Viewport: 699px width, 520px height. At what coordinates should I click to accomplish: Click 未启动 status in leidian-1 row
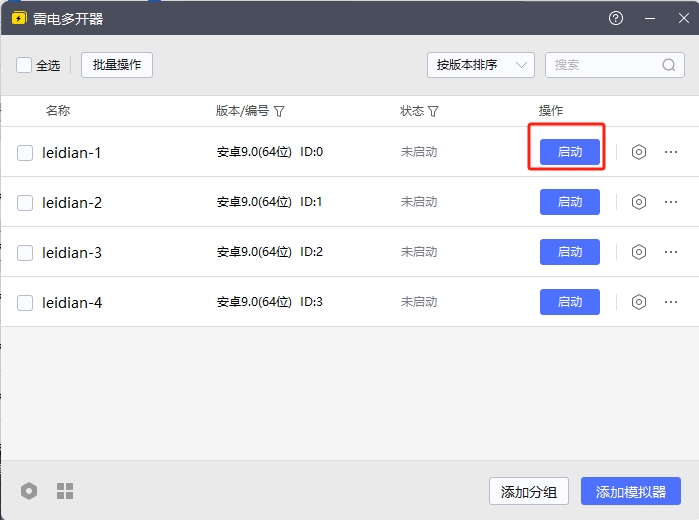pos(419,152)
